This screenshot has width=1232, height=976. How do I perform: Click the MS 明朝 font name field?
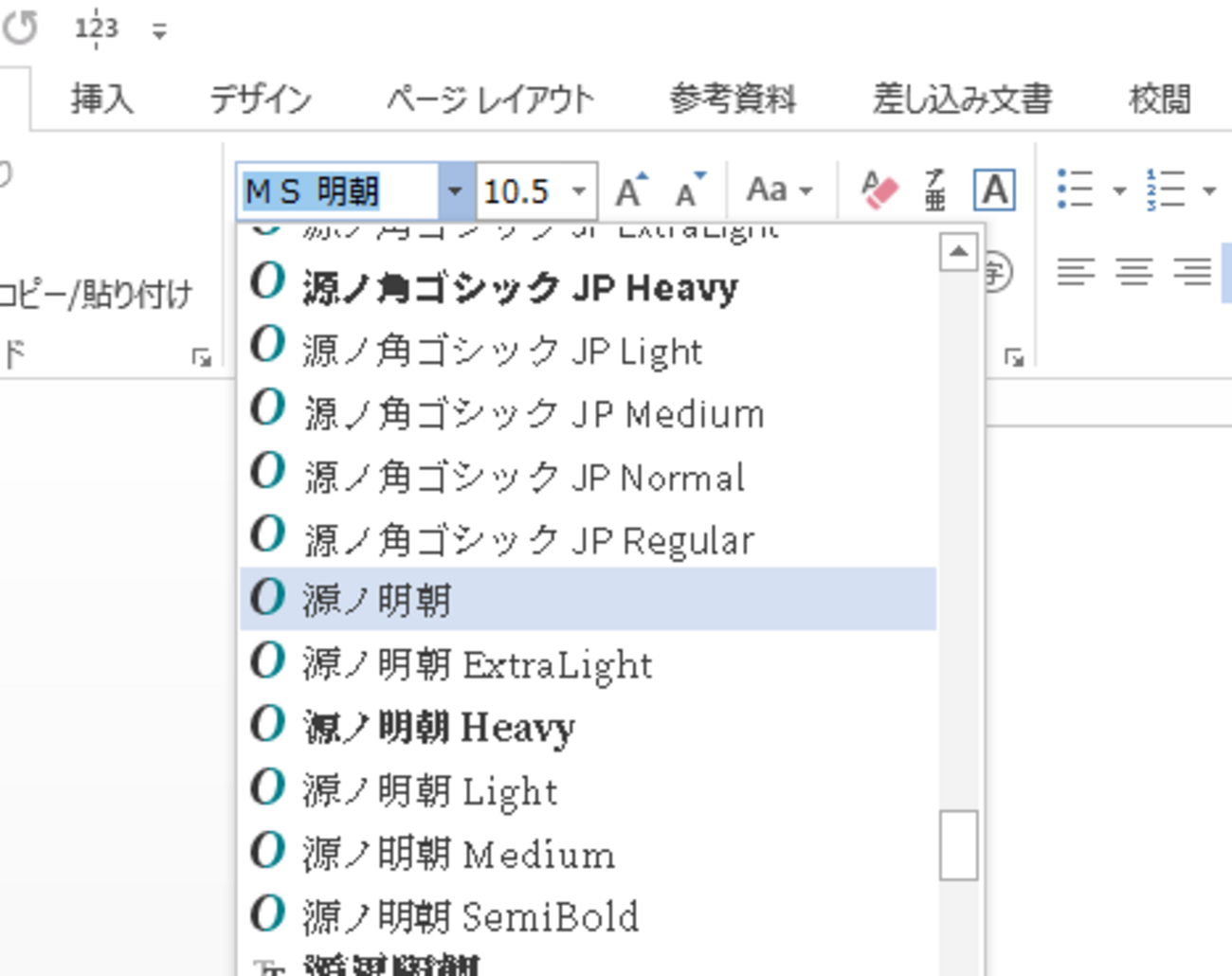point(336,191)
